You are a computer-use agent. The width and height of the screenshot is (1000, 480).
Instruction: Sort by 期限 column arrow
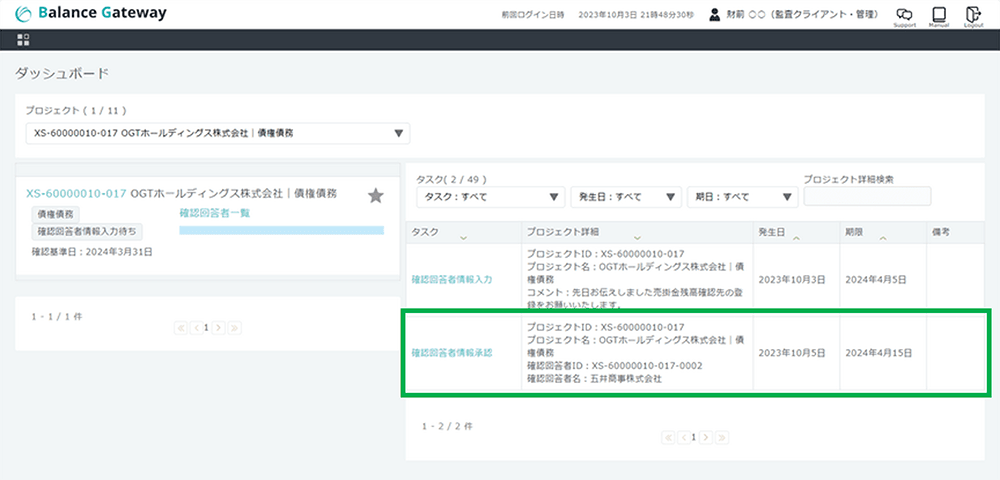[x=881, y=238]
